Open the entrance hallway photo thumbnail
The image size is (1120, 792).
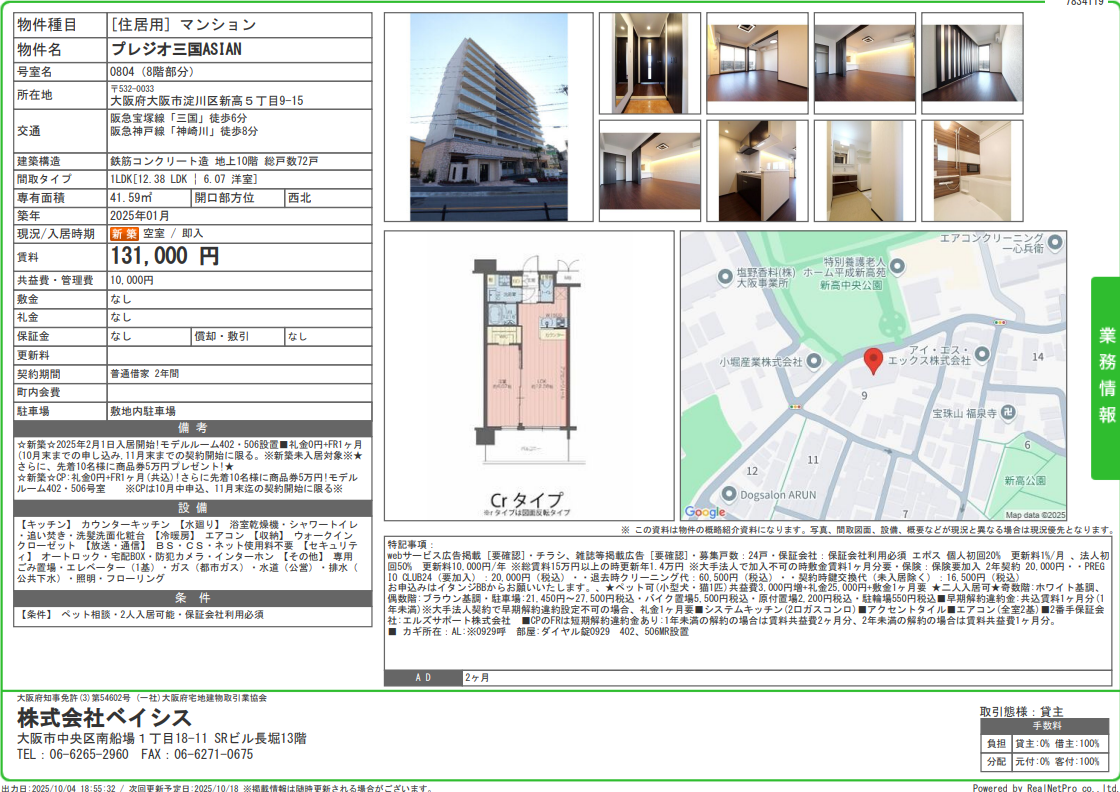pyautogui.click(x=636, y=63)
